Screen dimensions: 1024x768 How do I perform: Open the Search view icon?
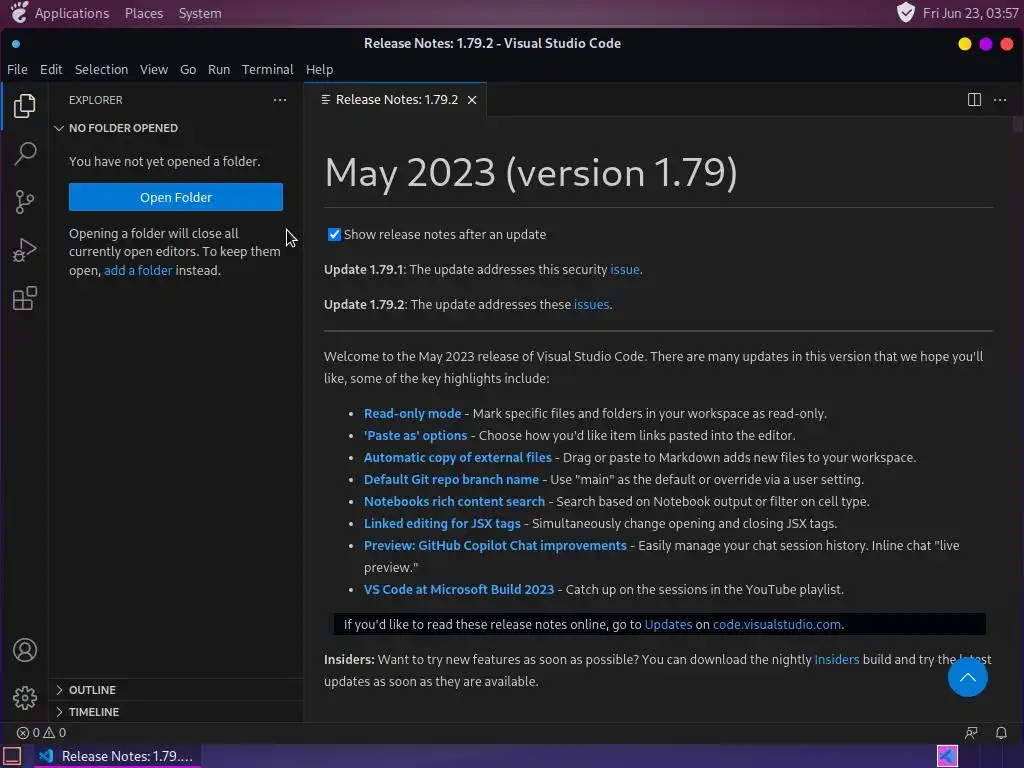point(25,153)
